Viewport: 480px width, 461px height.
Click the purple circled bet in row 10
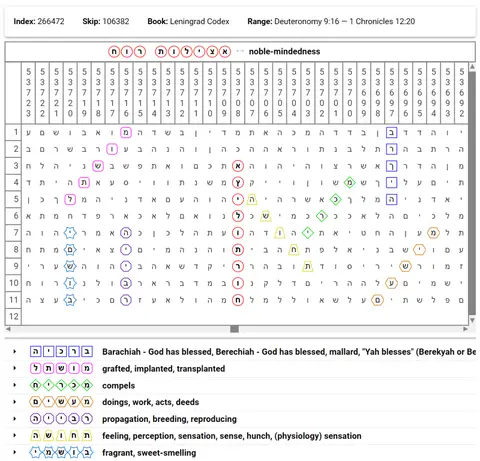126,283
